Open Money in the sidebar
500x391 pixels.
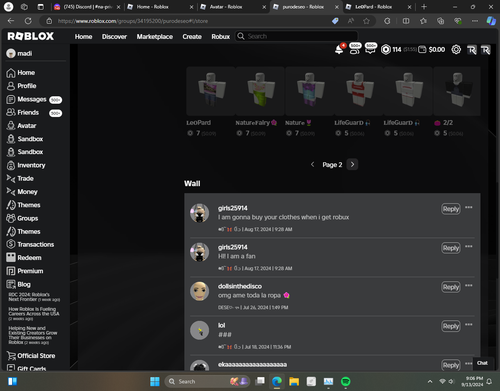(x=22, y=192)
